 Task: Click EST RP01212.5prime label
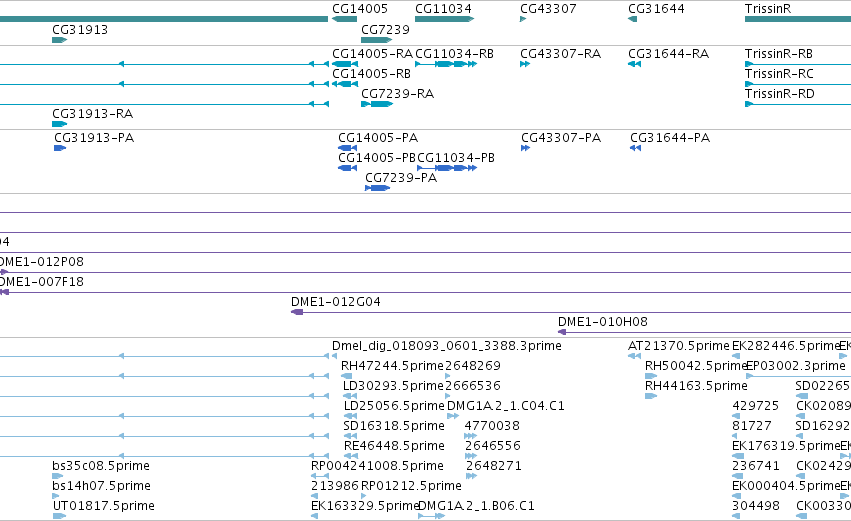411,486
